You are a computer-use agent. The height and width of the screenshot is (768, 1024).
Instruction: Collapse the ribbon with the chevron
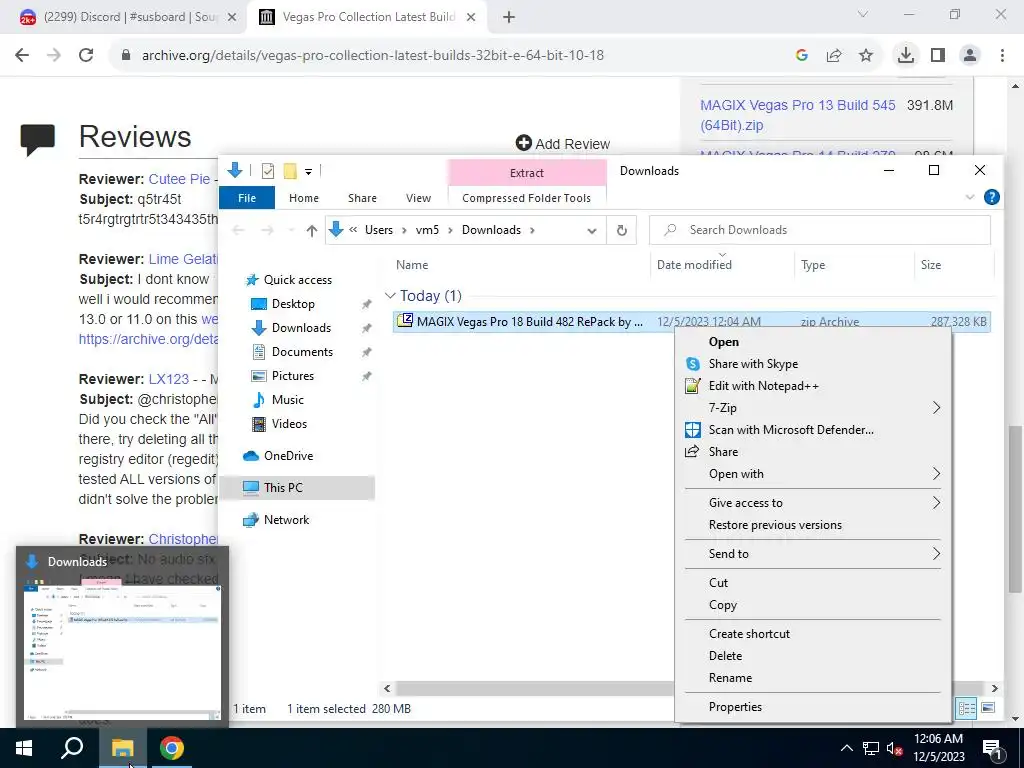click(970, 197)
